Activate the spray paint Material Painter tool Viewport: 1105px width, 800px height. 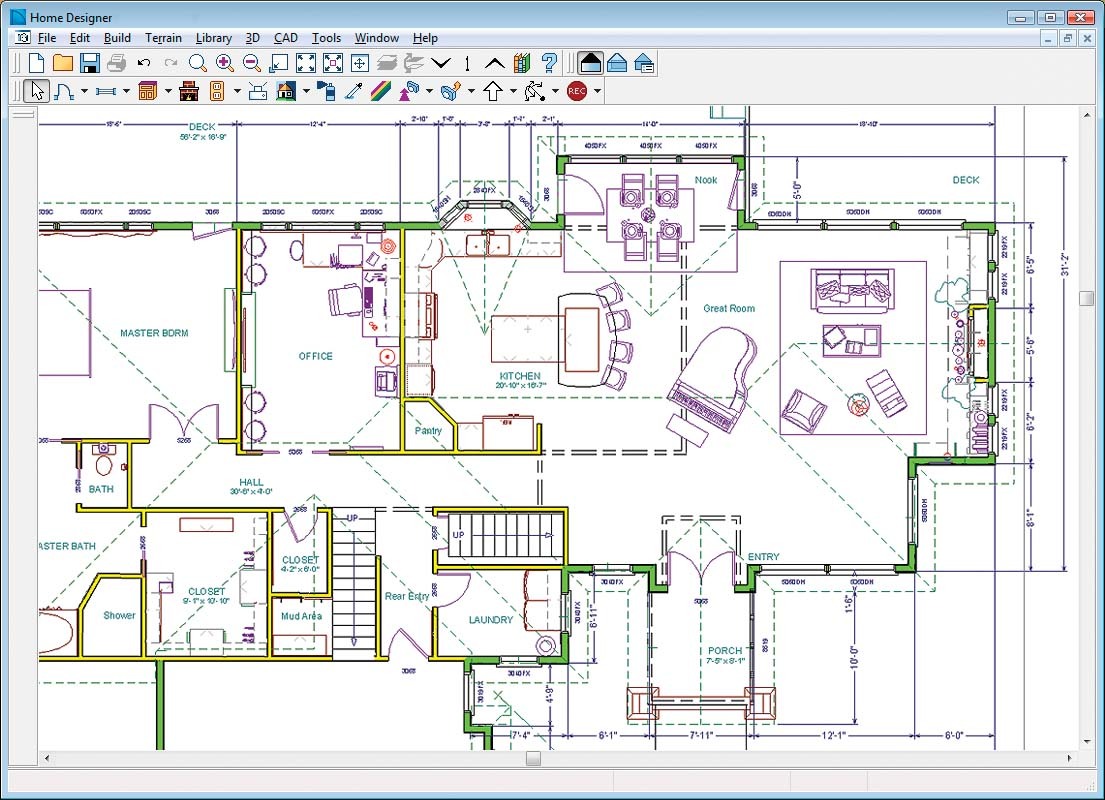click(324, 91)
